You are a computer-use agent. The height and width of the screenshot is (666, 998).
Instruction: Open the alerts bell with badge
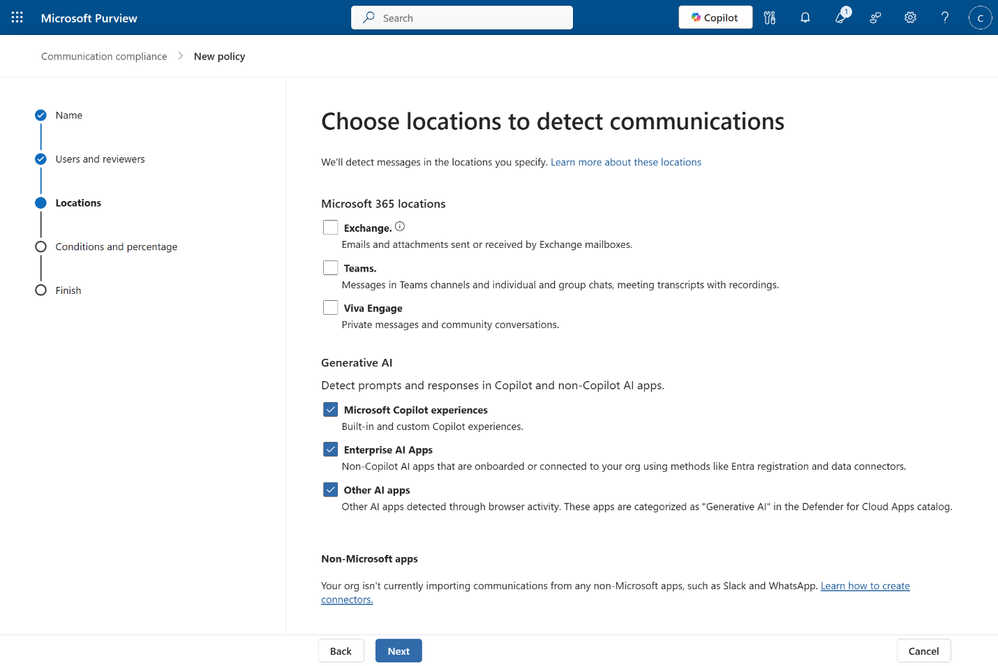(841, 17)
